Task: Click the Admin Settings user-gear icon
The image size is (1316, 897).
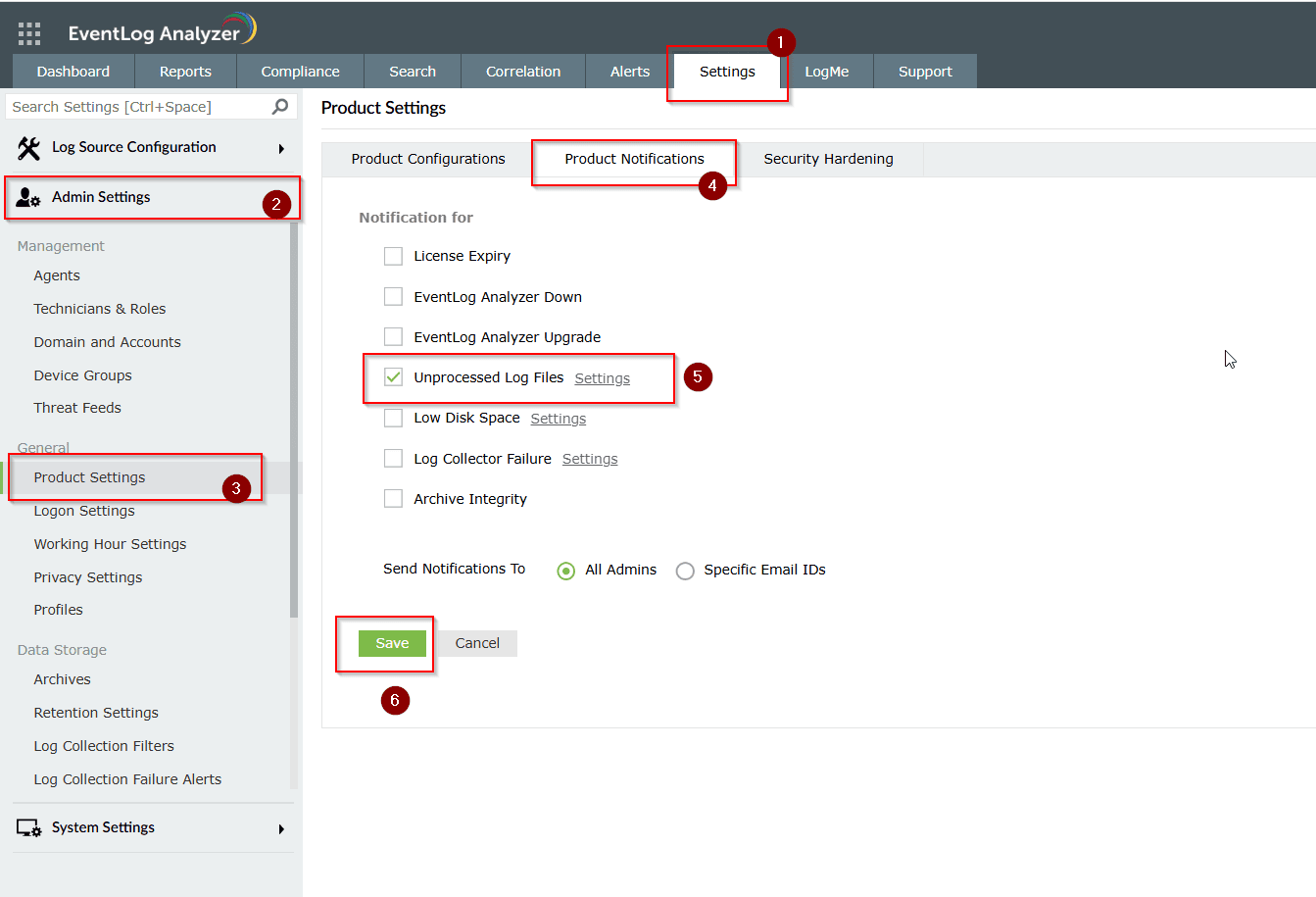Action: tap(28, 197)
